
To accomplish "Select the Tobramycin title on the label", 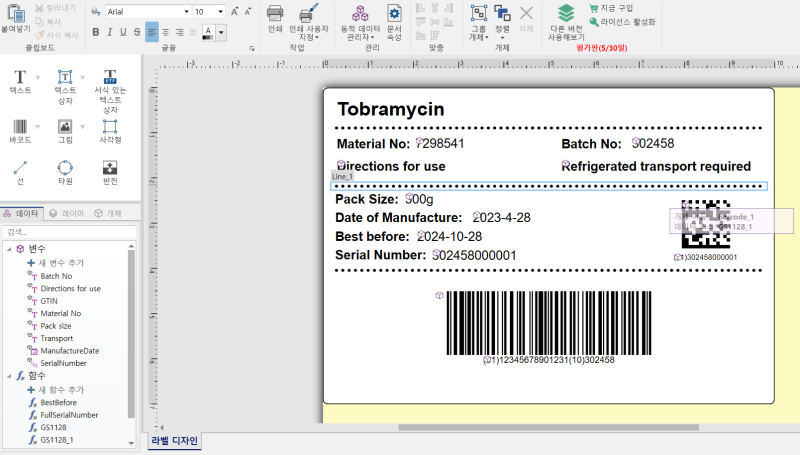I will tap(391, 109).
